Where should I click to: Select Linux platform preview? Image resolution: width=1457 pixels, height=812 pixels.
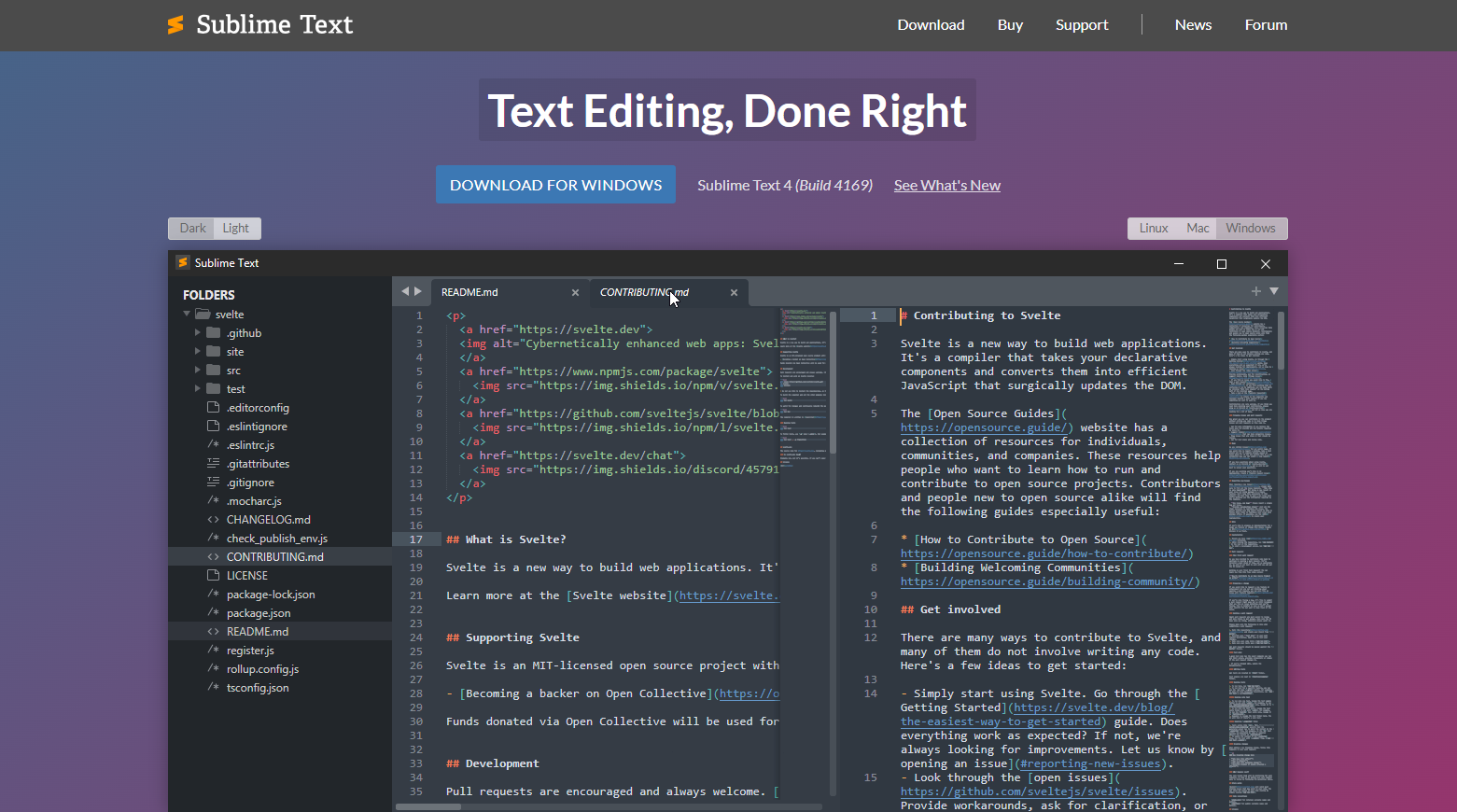click(1154, 229)
